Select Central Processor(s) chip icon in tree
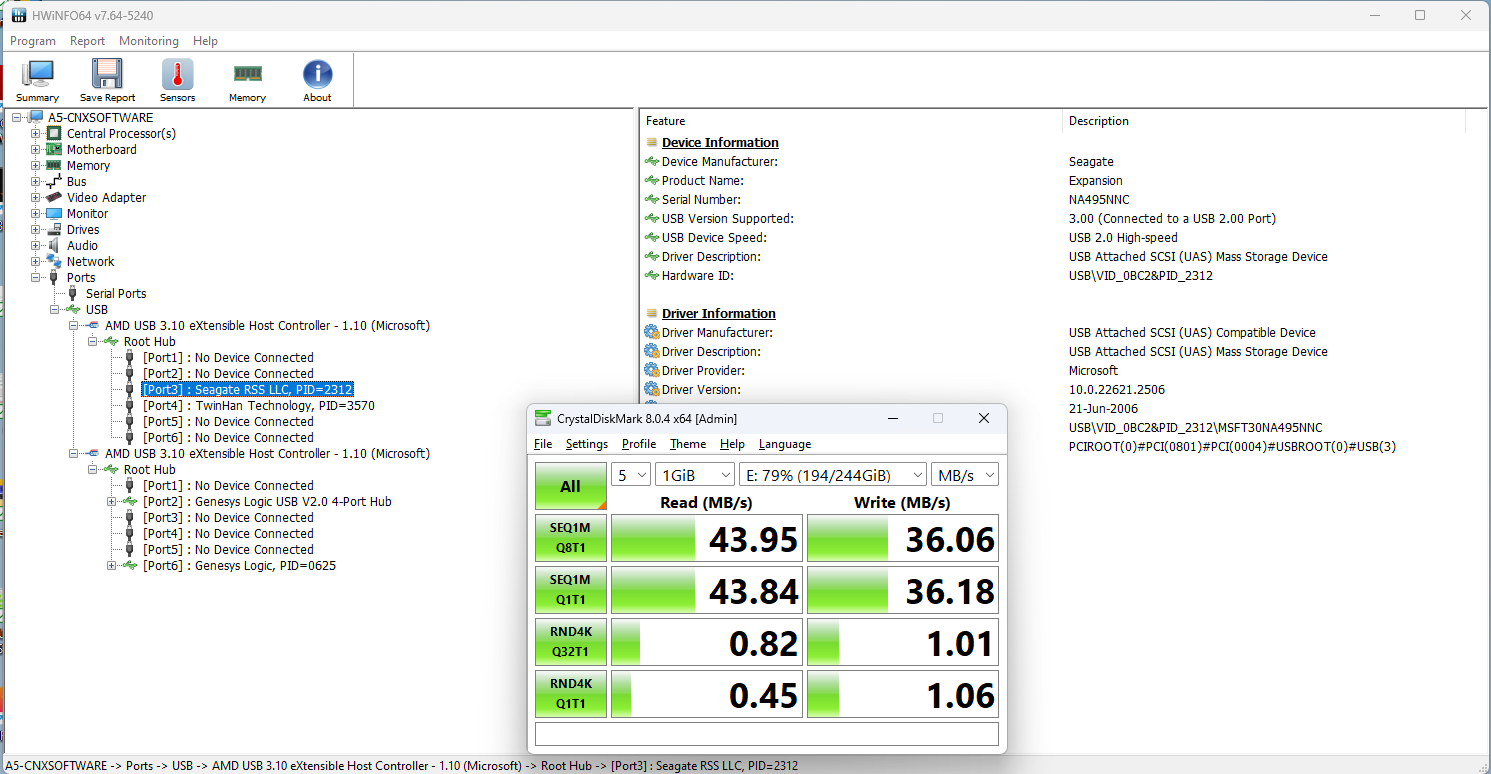Image resolution: width=1491 pixels, height=774 pixels. [x=54, y=133]
